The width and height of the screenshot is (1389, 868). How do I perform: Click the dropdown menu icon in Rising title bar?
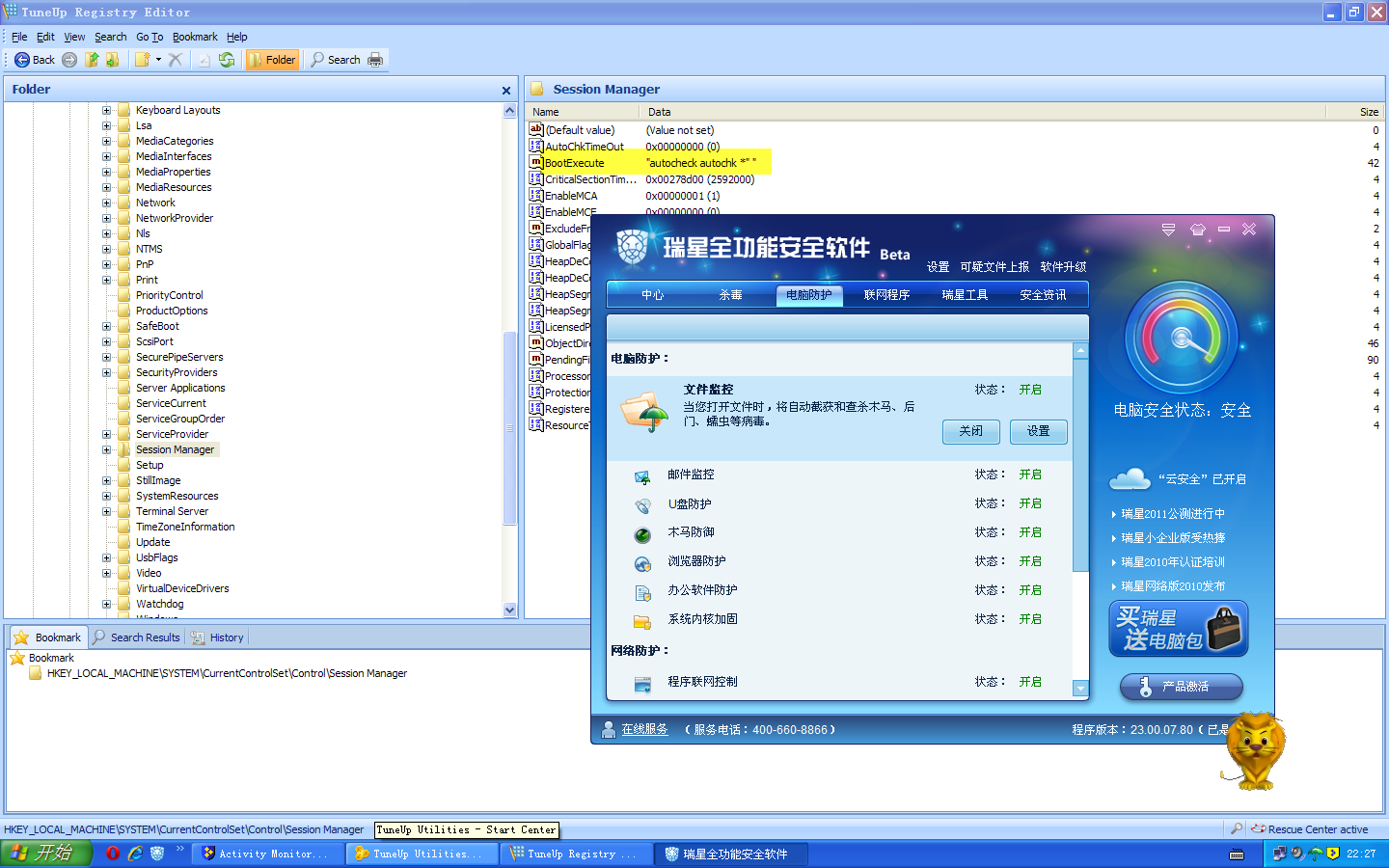[x=1168, y=230]
